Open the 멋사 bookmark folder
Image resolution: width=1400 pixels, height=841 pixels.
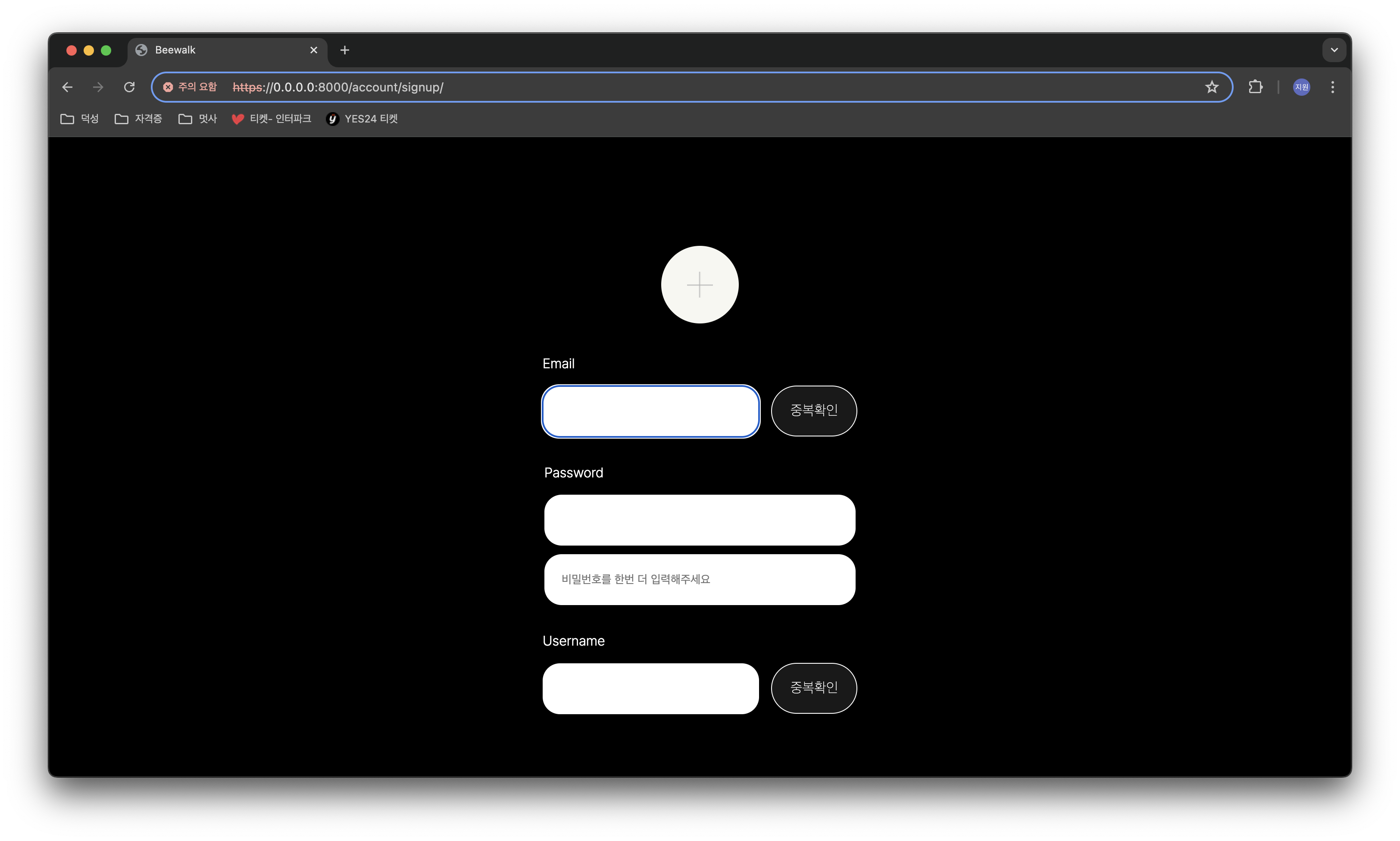pyautogui.click(x=198, y=119)
